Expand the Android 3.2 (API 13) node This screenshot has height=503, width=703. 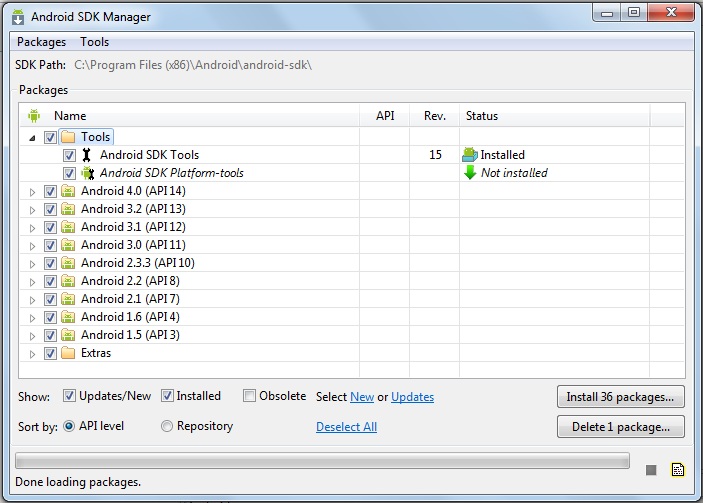(32, 209)
